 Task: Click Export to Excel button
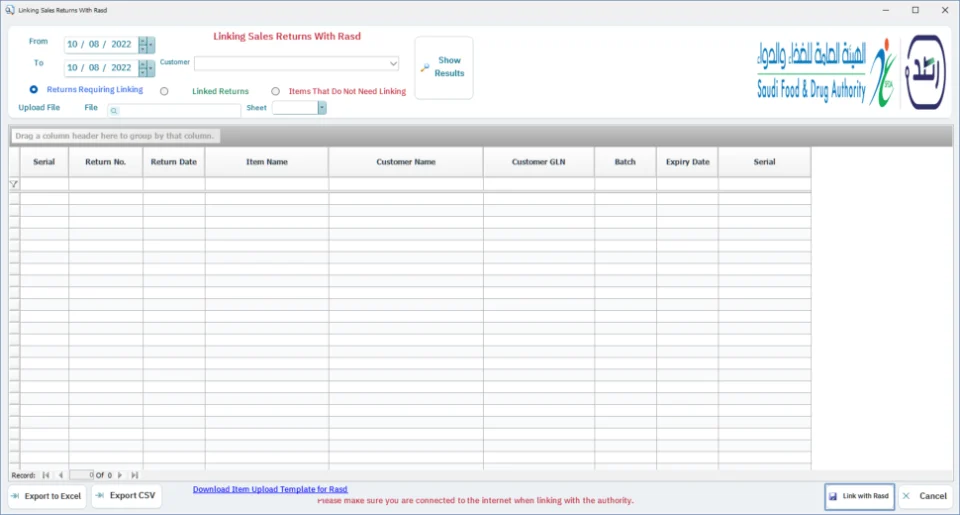[x=47, y=496]
